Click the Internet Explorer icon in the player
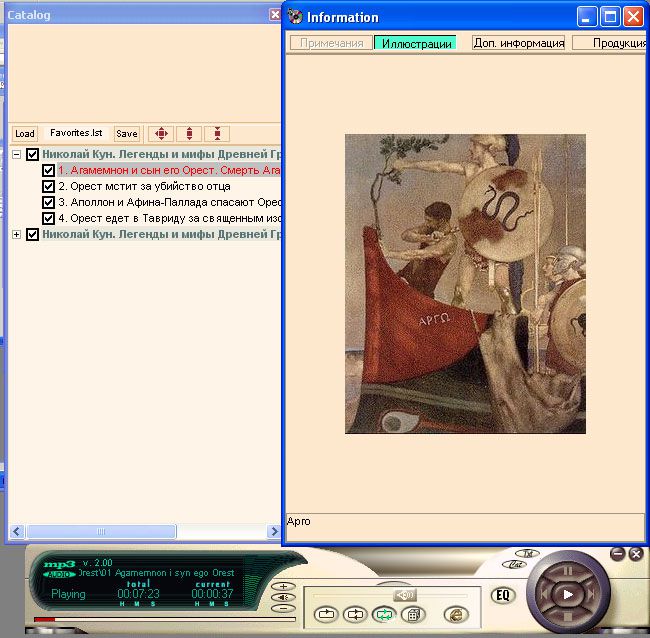 457,615
